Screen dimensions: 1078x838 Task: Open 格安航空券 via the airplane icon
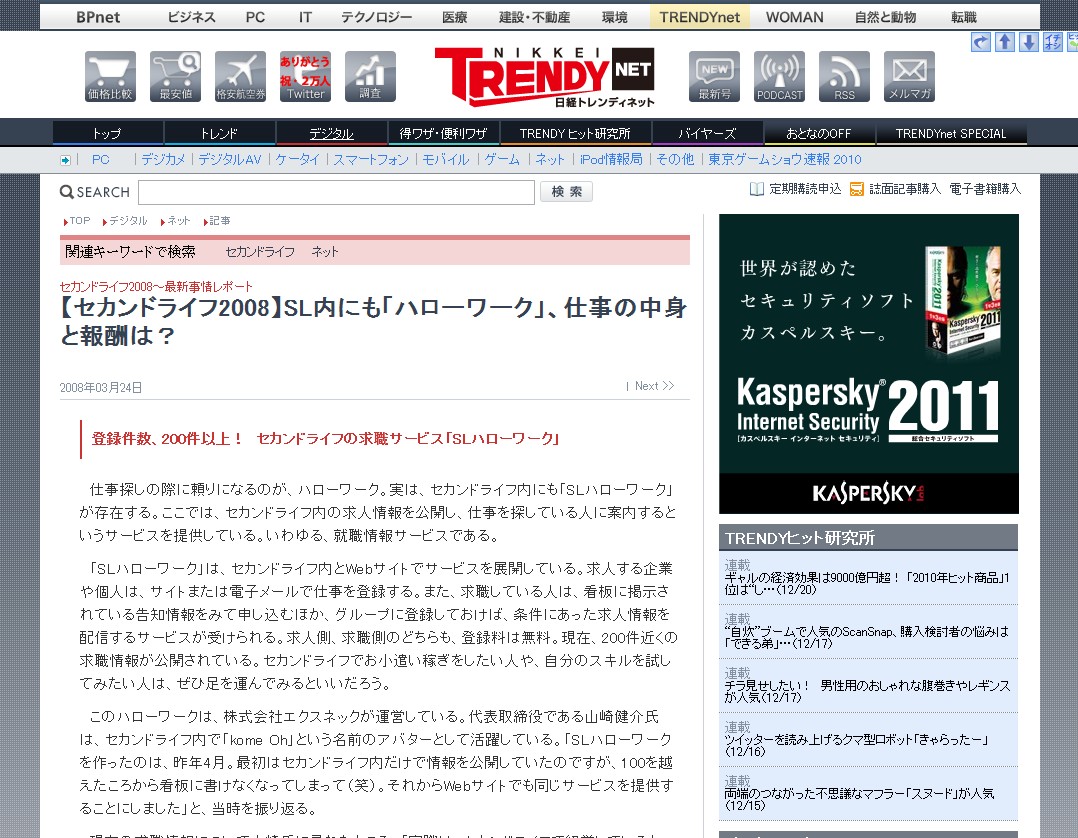point(240,72)
